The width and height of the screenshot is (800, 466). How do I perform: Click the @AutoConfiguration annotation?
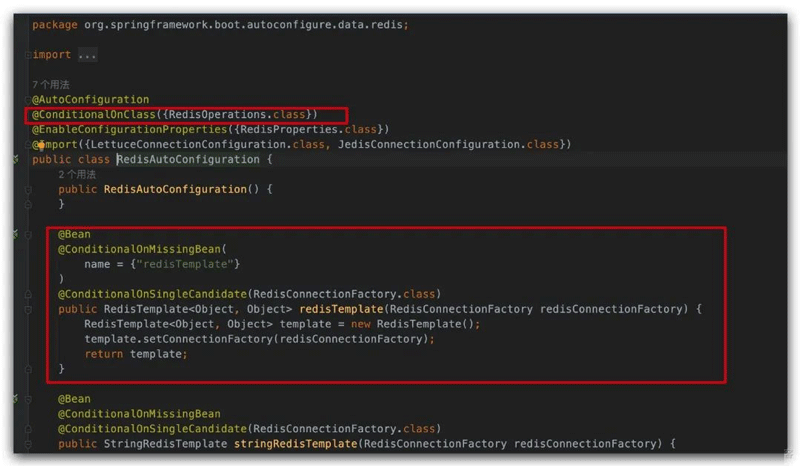pos(91,100)
